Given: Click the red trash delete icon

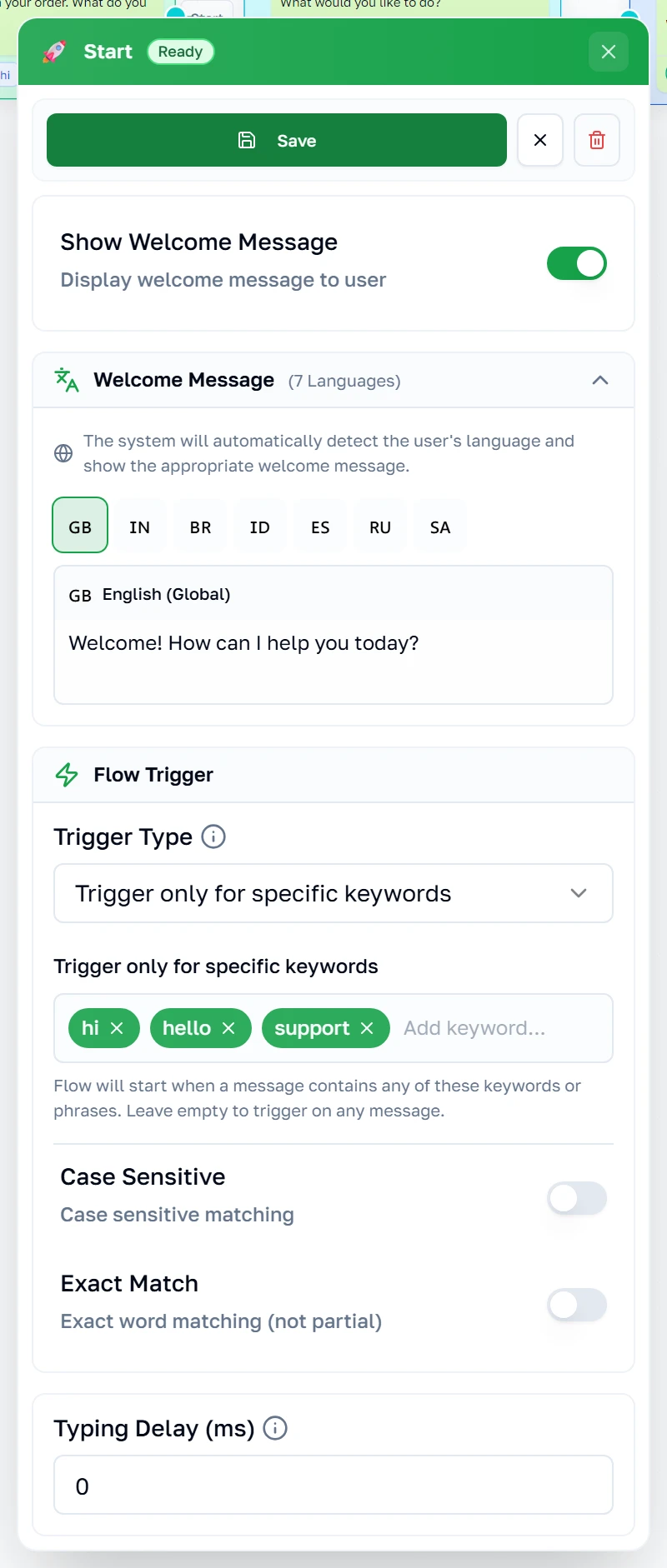Looking at the screenshot, I should point(597,140).
